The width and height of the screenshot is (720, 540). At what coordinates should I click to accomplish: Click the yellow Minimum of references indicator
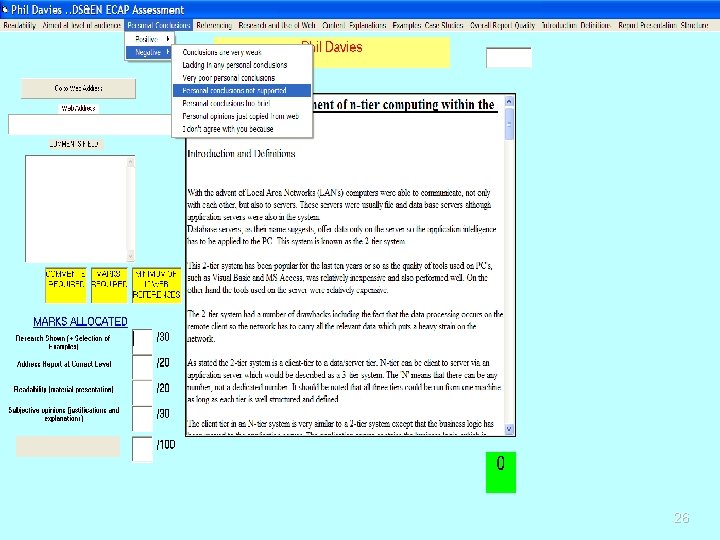[x=157, y=285]
